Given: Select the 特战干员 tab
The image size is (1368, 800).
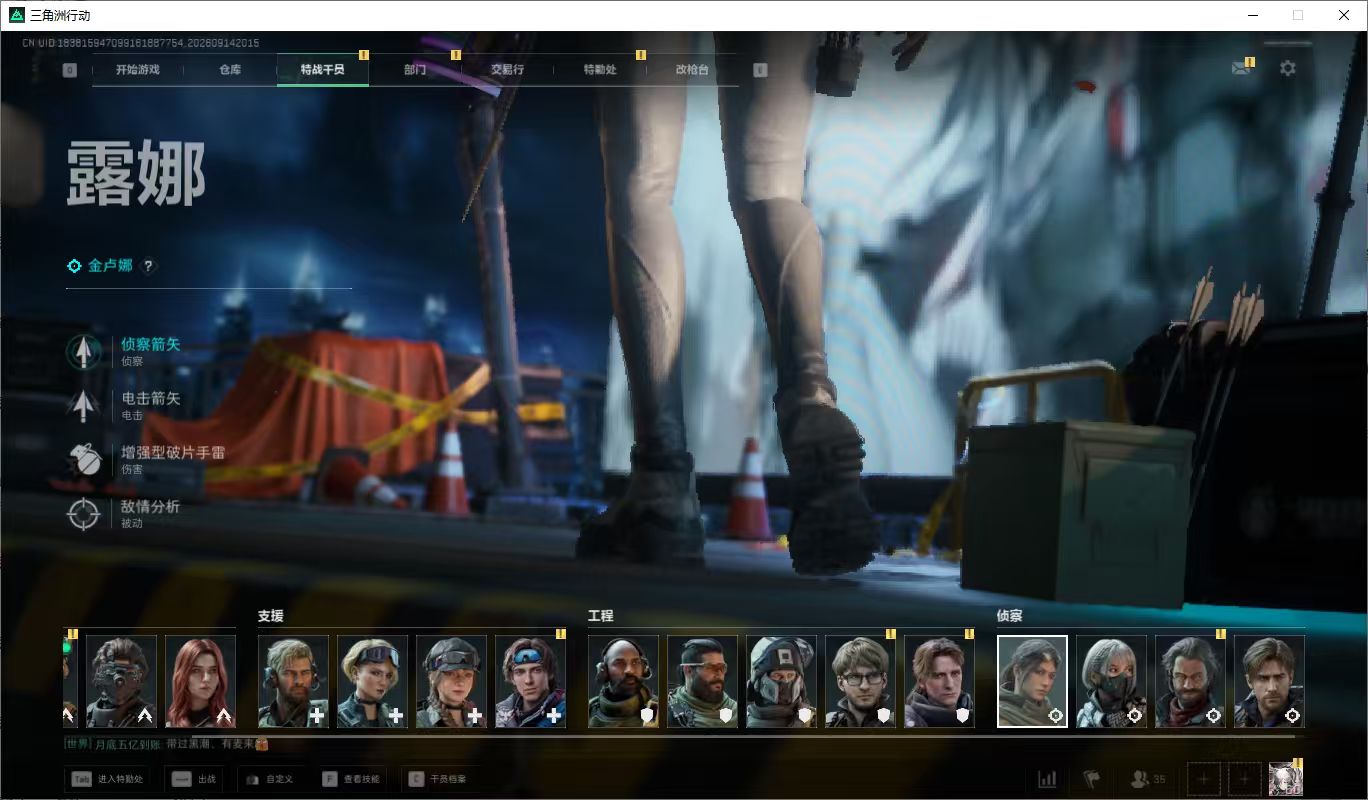Looking at the screenshot, I should 322,70.
